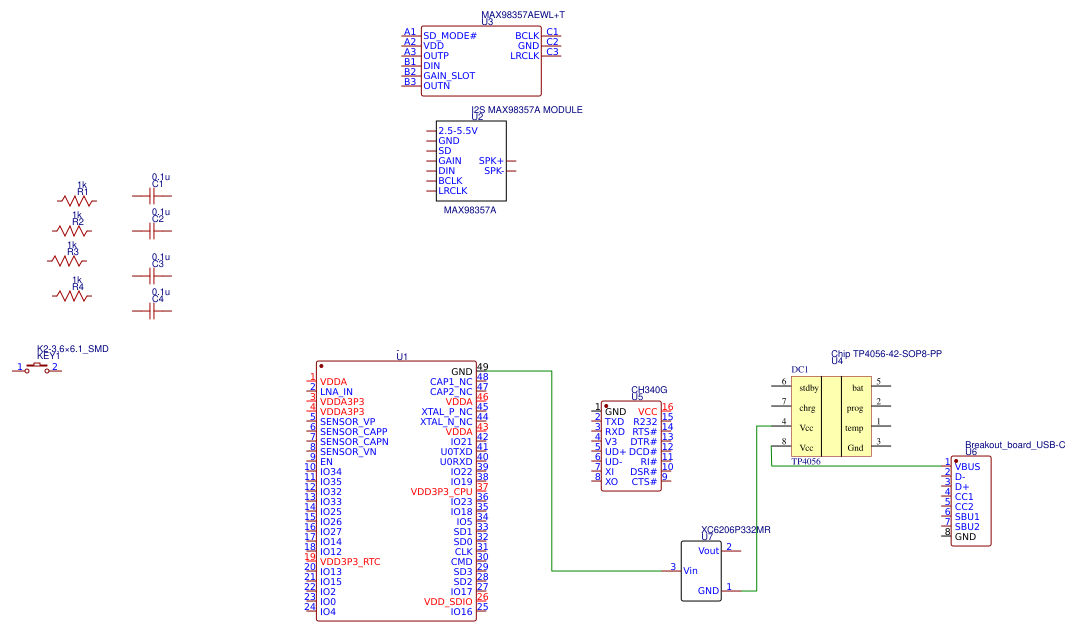Click the RXD pin label on CH340G
Viewport: 1076px width, 631px height.
[615, 431]
